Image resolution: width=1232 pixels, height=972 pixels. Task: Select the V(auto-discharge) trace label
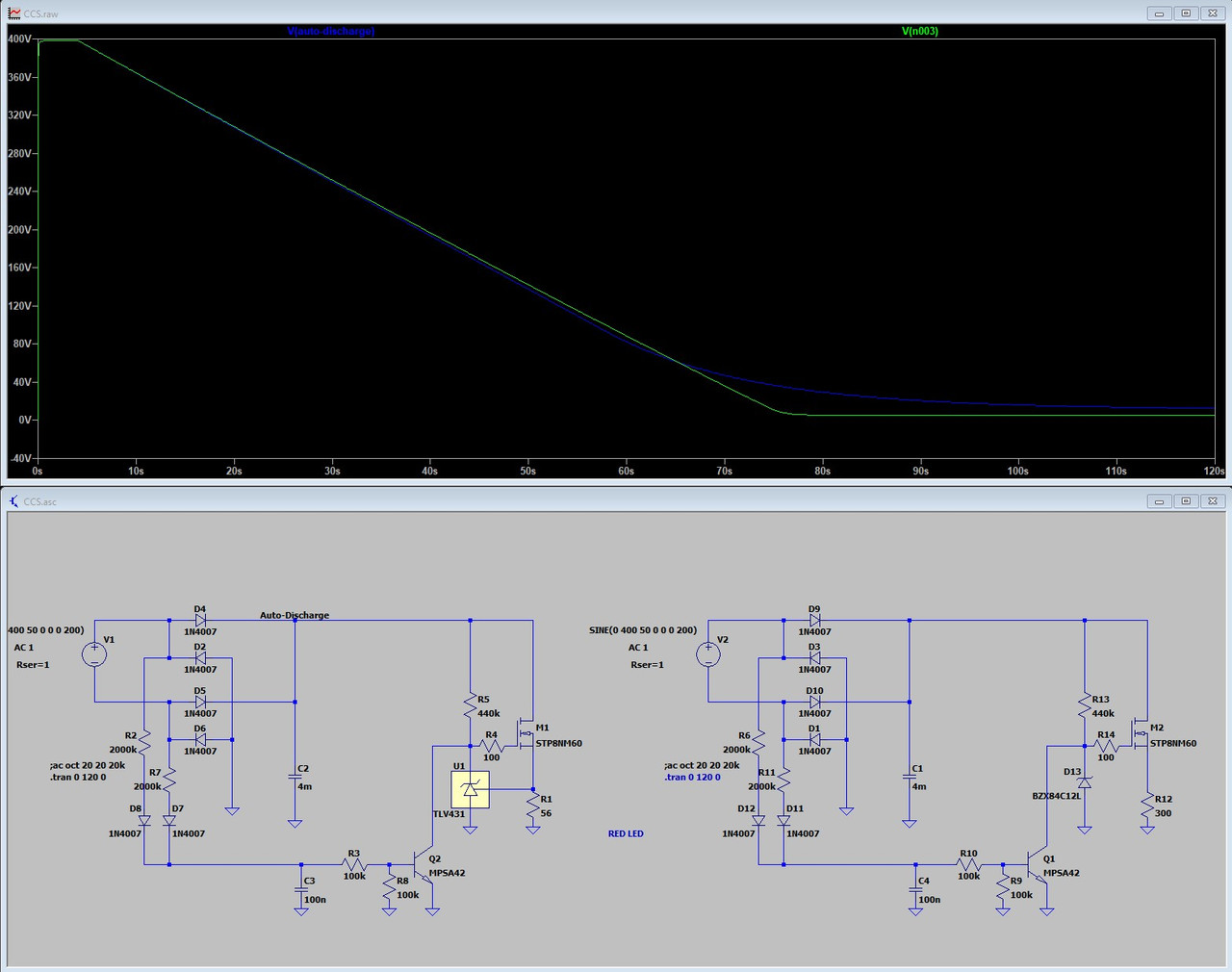(330, 31)
